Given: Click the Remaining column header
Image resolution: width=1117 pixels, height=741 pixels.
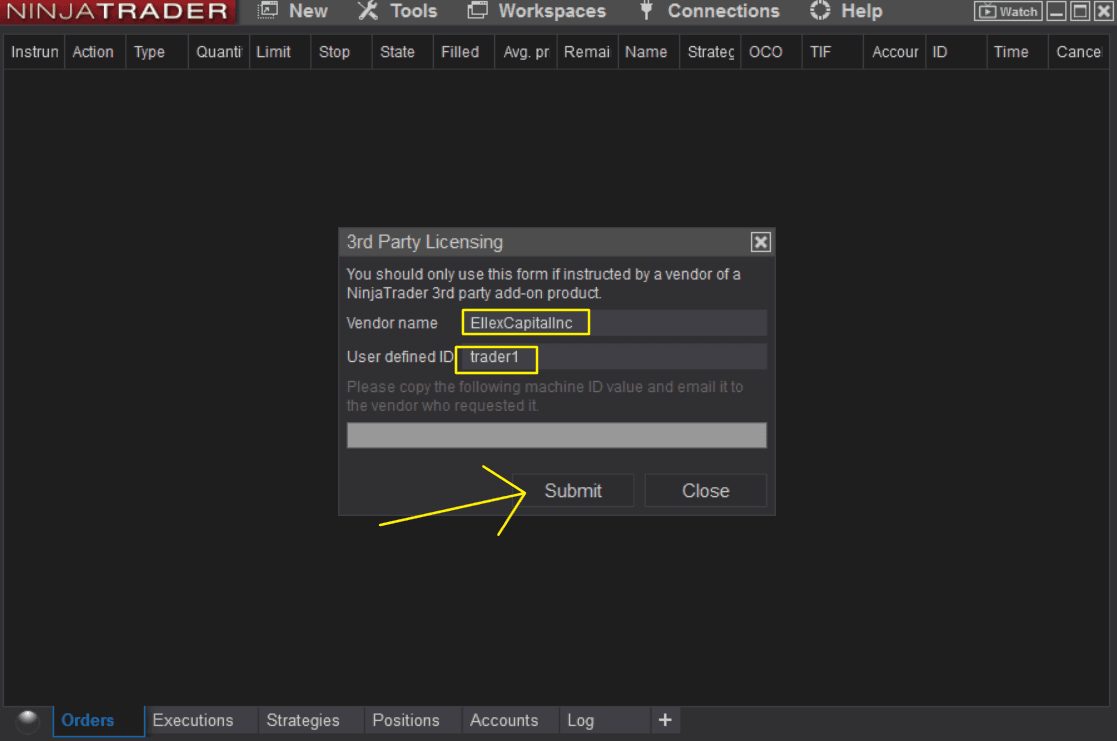Looking at the screenshot, I should tap(587, 52).
